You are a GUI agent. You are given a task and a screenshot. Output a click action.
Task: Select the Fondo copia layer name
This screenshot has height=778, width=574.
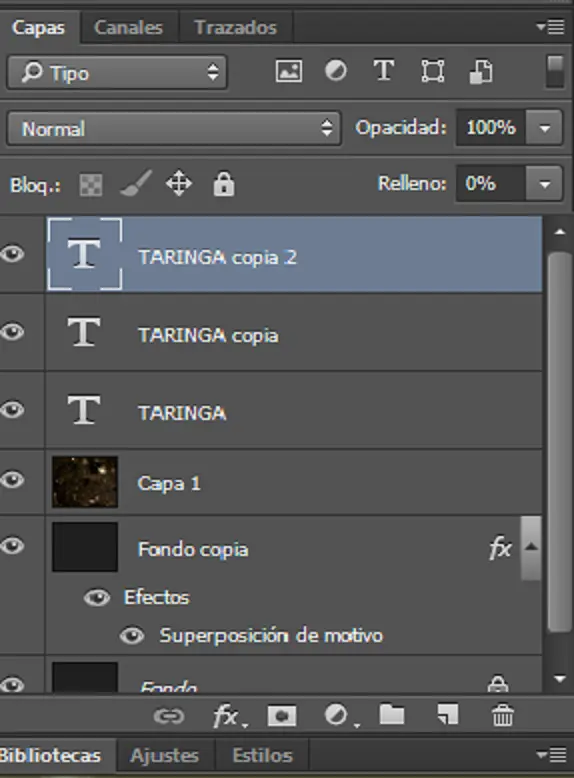coord(193,549)
